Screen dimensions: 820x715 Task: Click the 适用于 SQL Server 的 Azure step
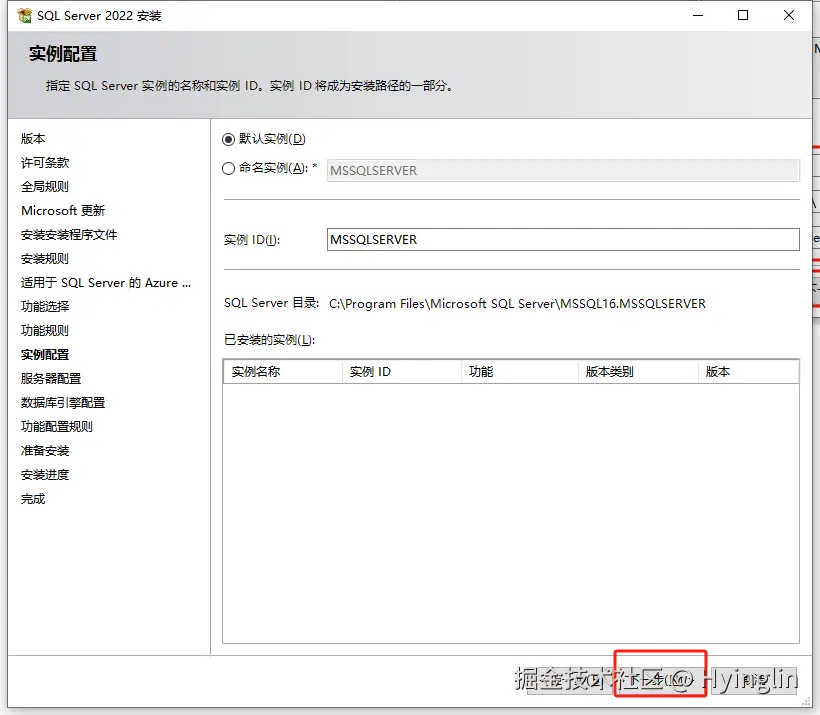[106, 283]
